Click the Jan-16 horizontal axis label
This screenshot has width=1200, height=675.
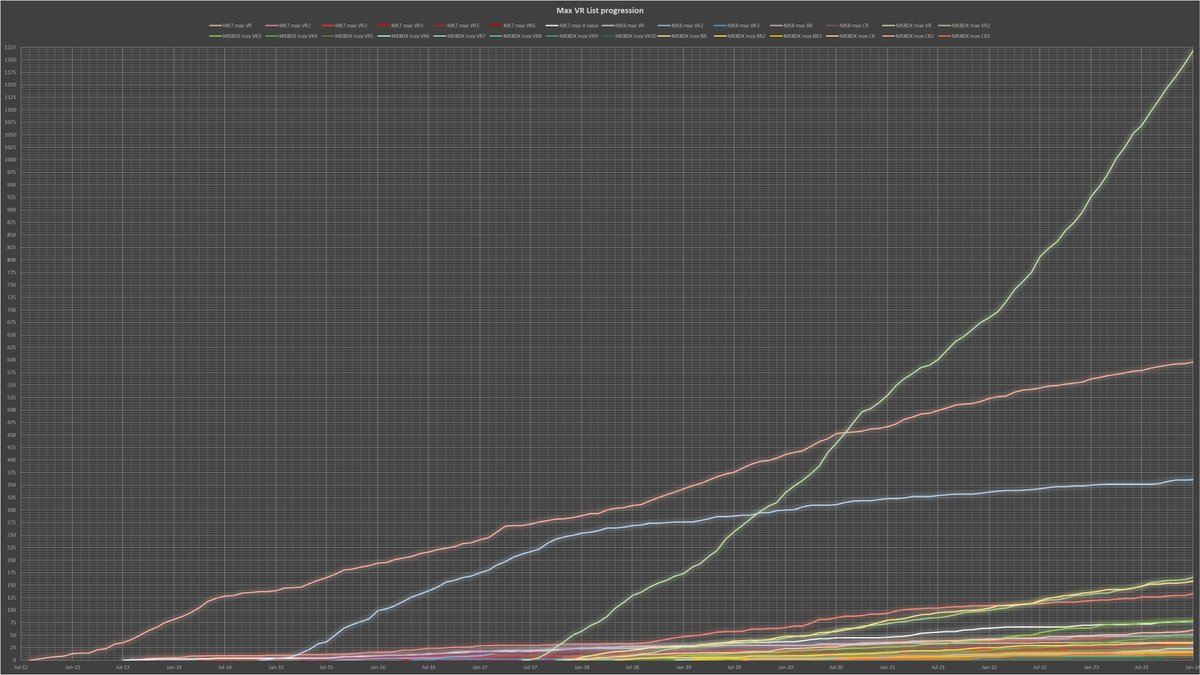pyautogui.click(x=376, y=666)
